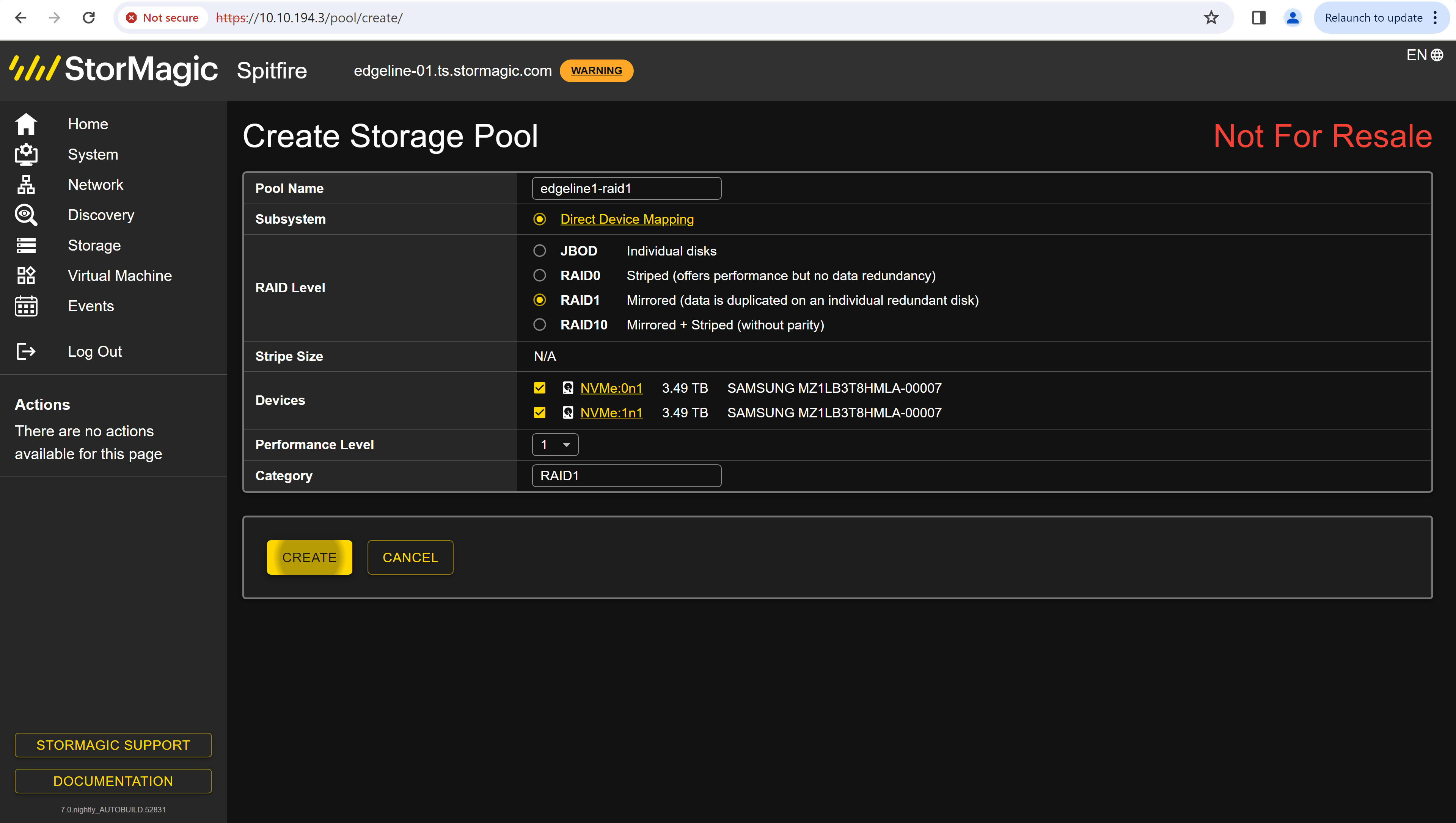Click the Stripe Size N/A value
1456x823 pixels.
click(545, 356)
